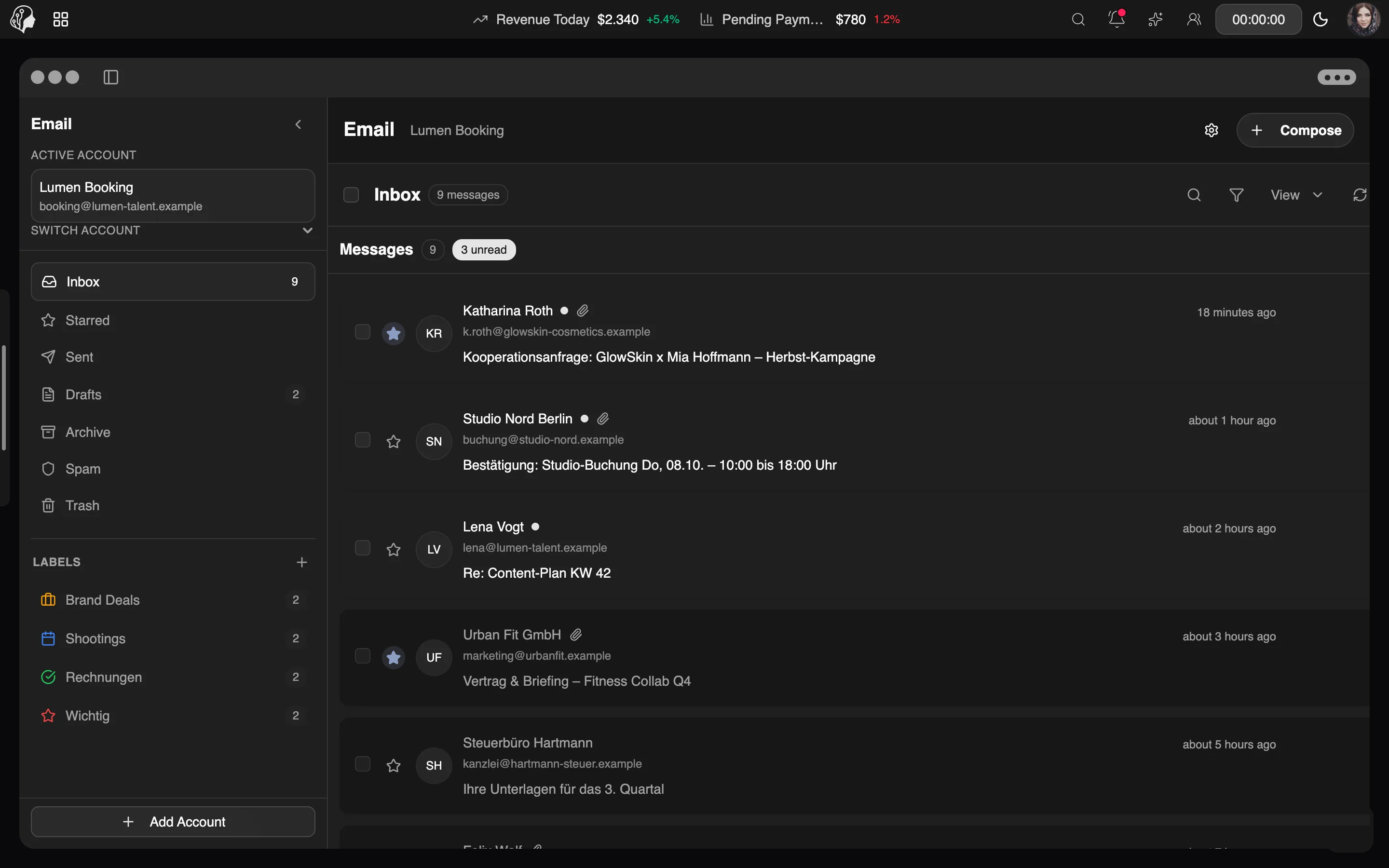This screenshot has width=1389, height=868.
Task: Star the Lena Vogt message
Action: coord(393,549)
